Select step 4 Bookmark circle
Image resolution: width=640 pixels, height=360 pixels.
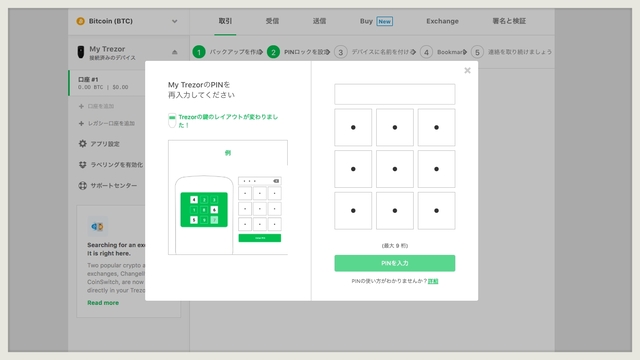coord(426,52)
